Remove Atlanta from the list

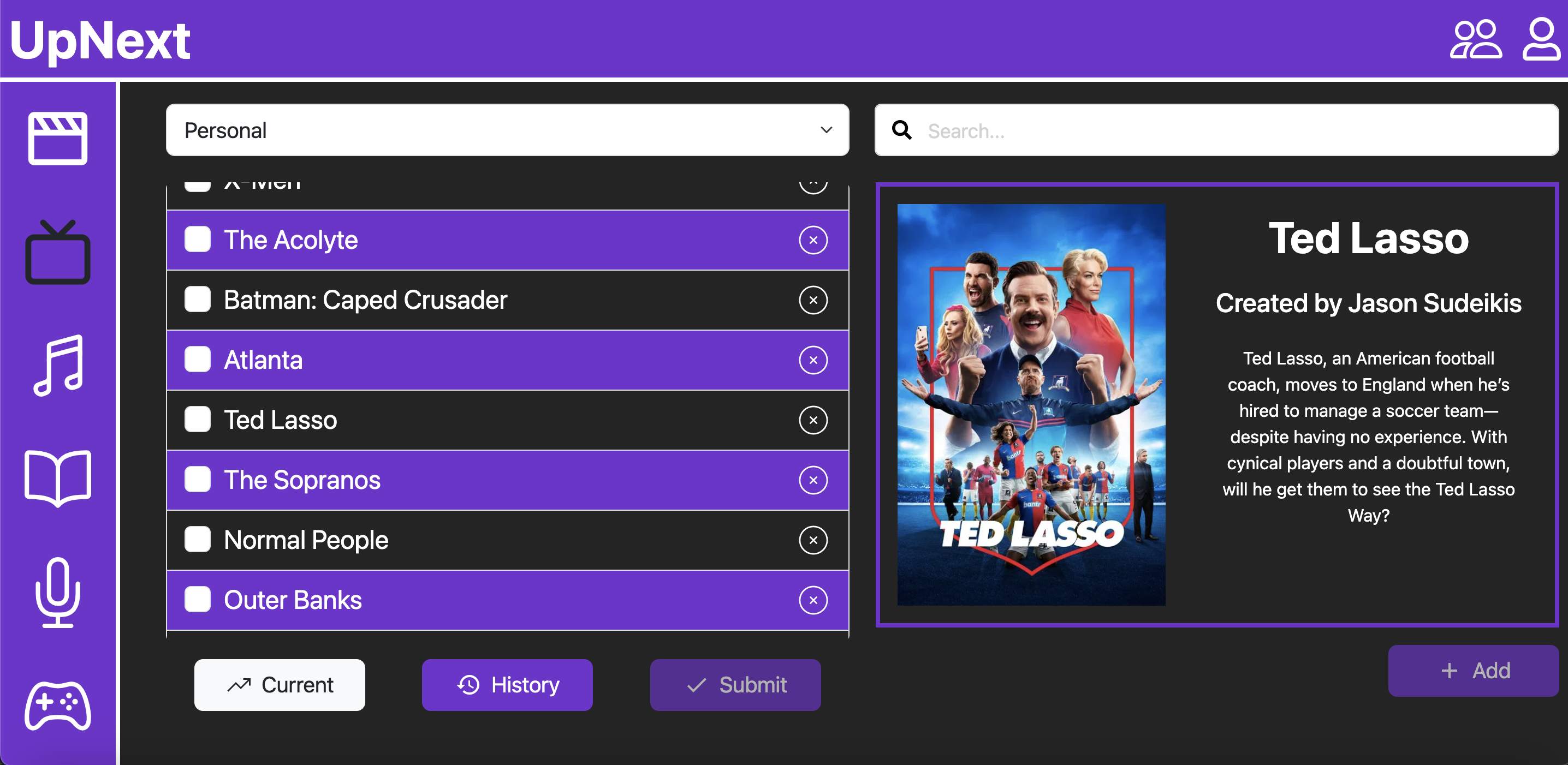tap(812, 360)
